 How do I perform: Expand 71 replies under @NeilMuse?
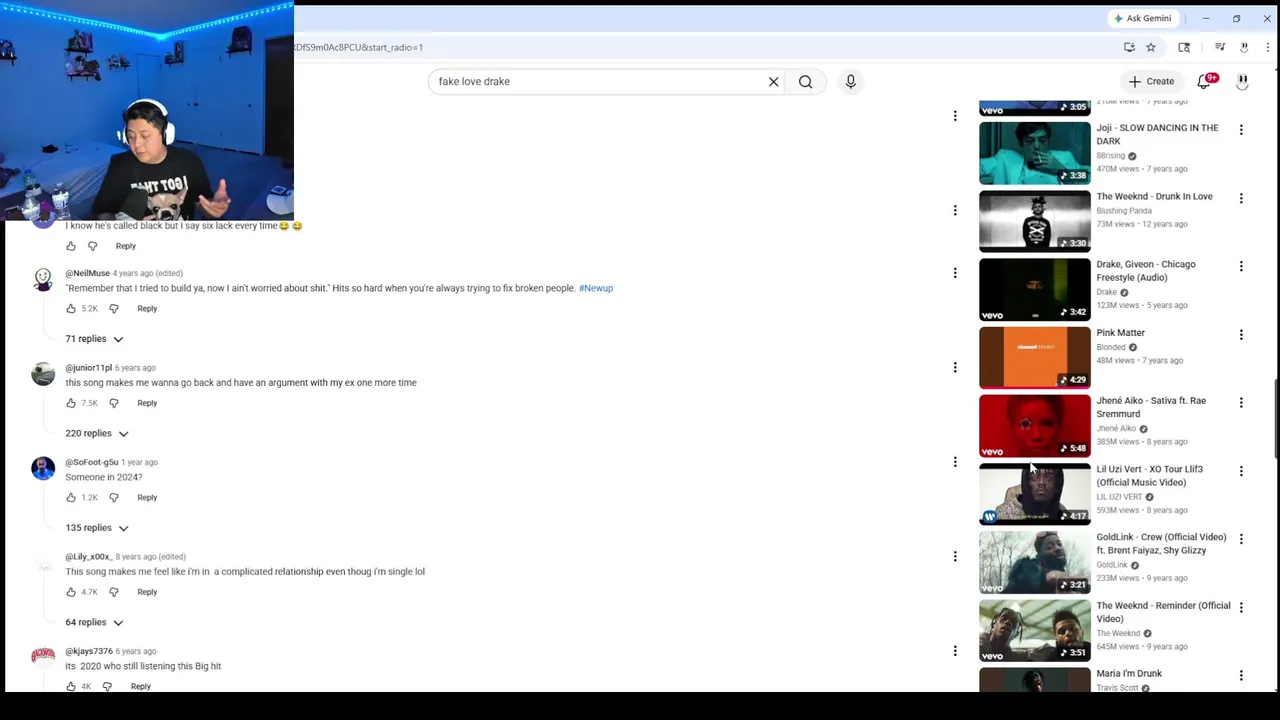(95, 339)
